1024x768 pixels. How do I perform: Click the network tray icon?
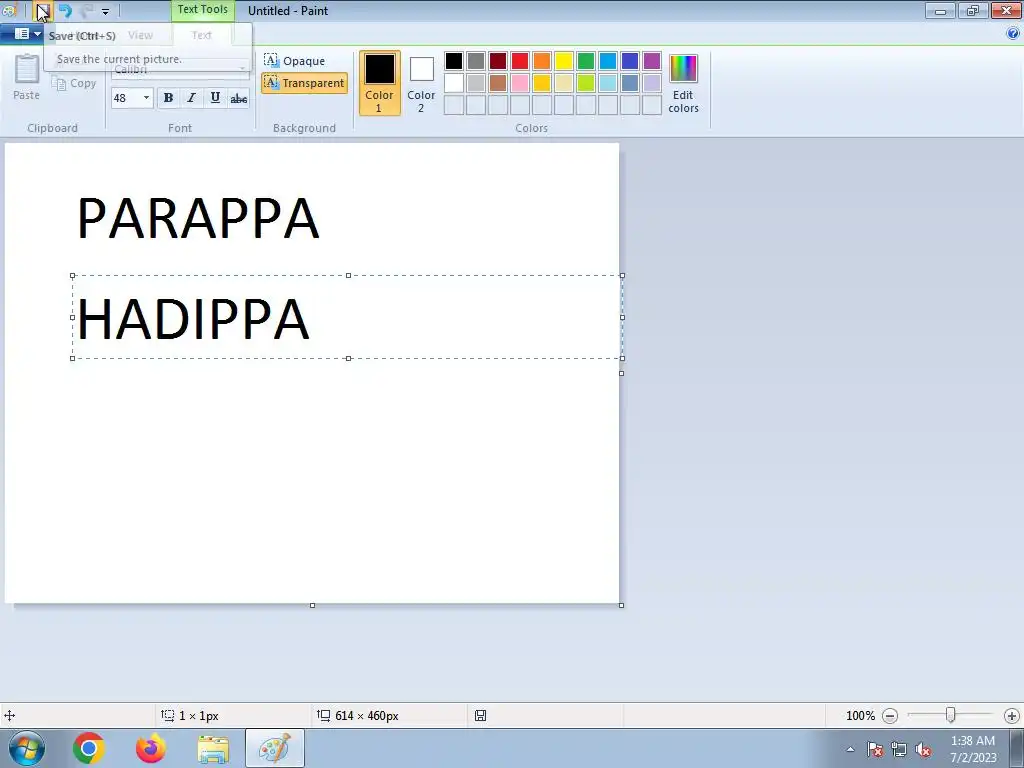click(x=899, y=749)
